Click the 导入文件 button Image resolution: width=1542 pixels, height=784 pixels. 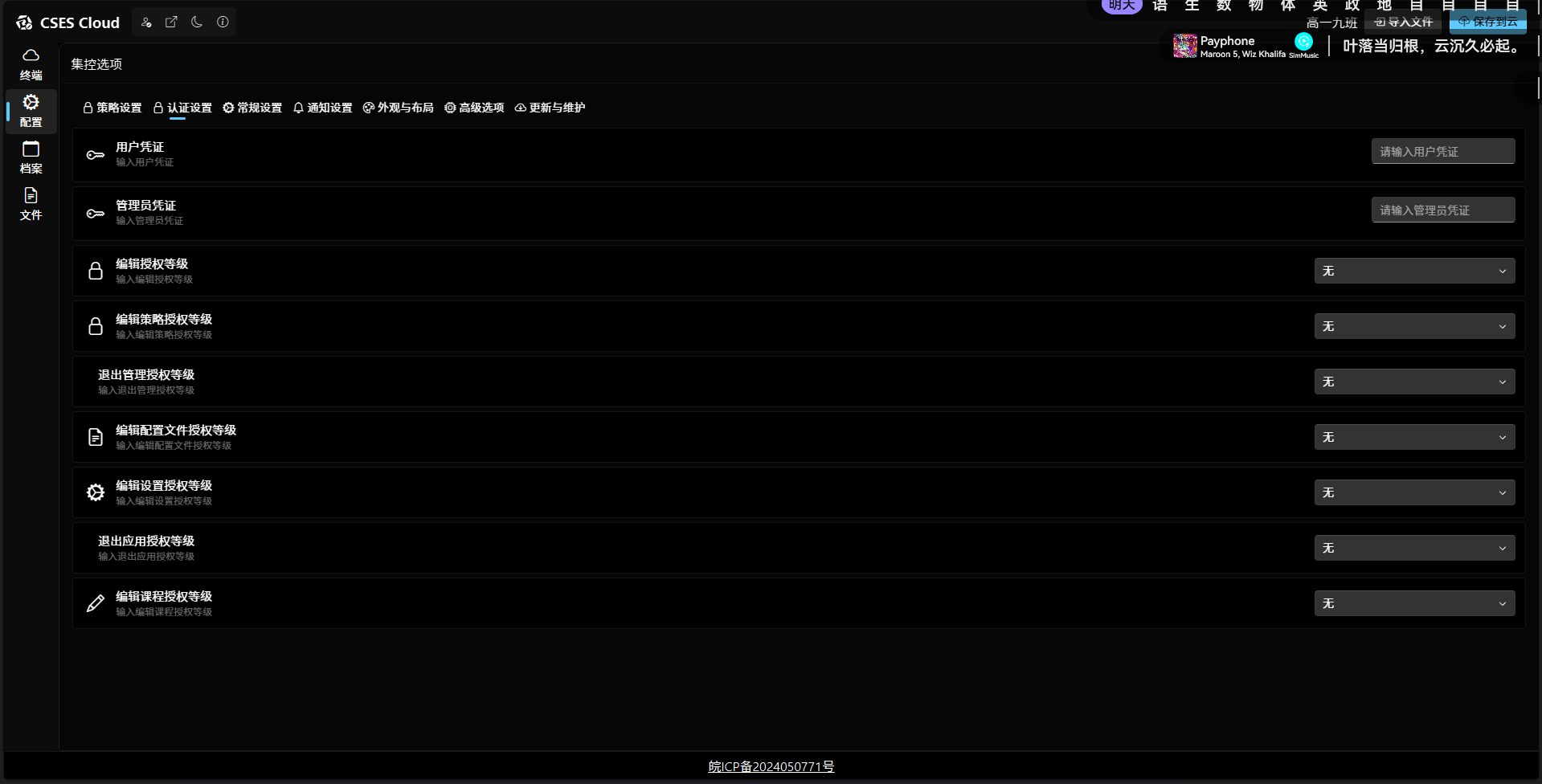pyautogui.click(x=1404, y=22)
